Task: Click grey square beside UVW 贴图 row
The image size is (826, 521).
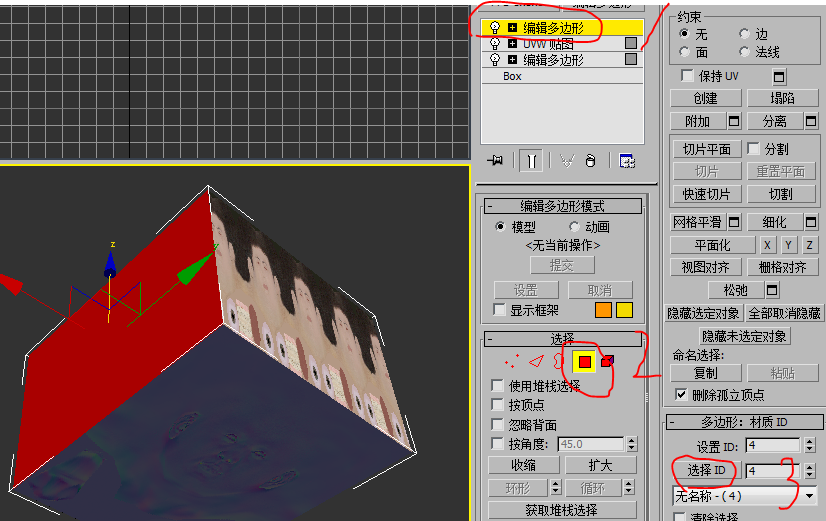Action: 631,43
